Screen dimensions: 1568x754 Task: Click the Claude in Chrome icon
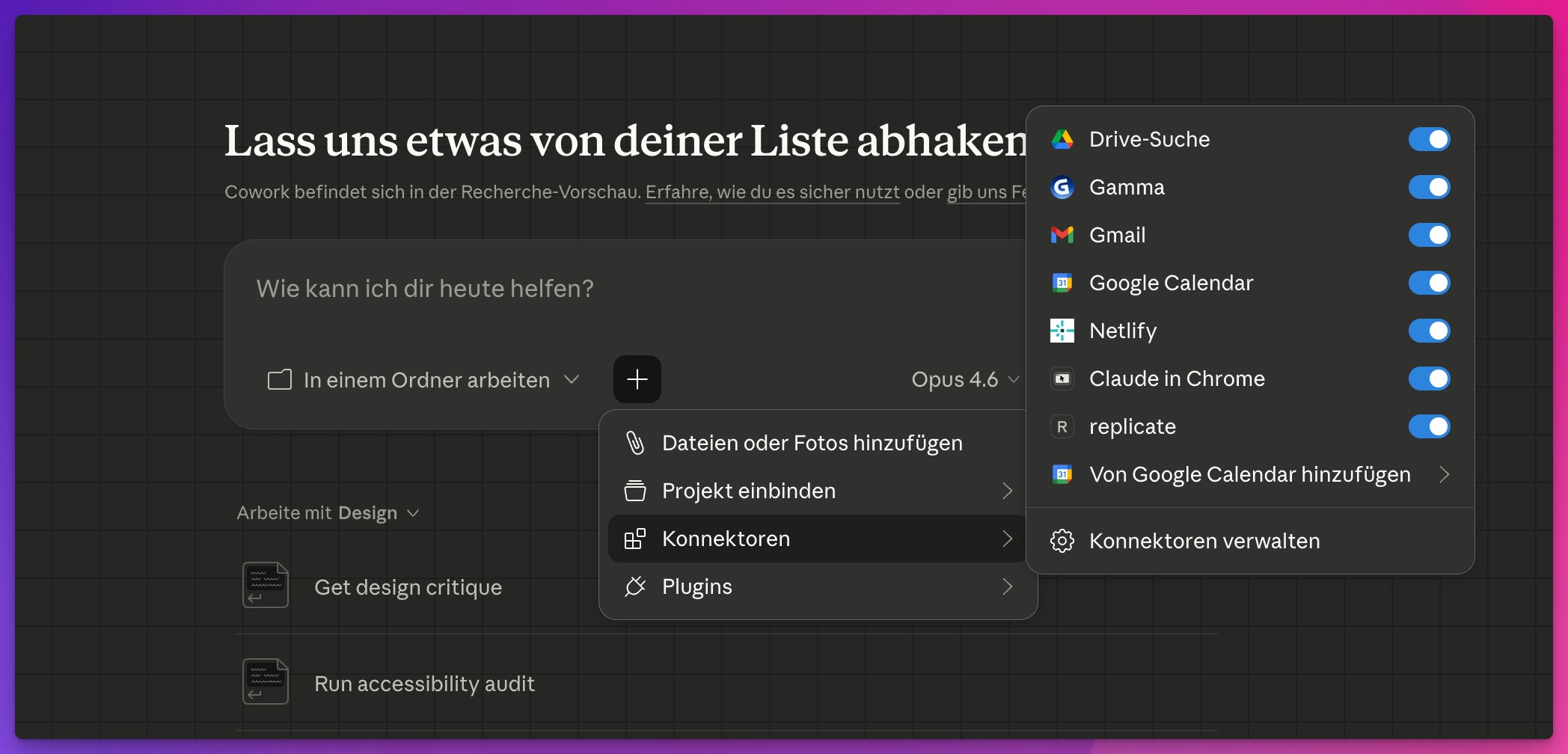coord(1062,378)
